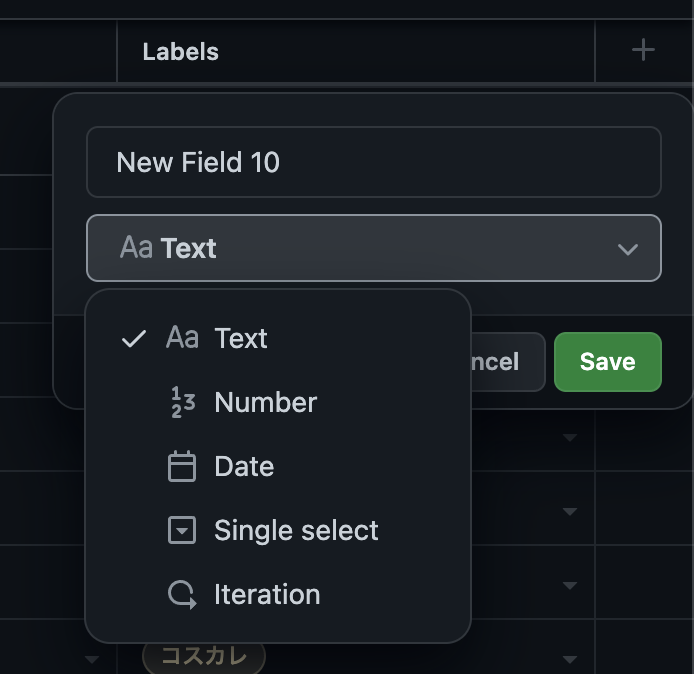The width and height of the screenshot is (694, 674).
Task: Open the Text field type dropdown
Action: pos(373,248)
